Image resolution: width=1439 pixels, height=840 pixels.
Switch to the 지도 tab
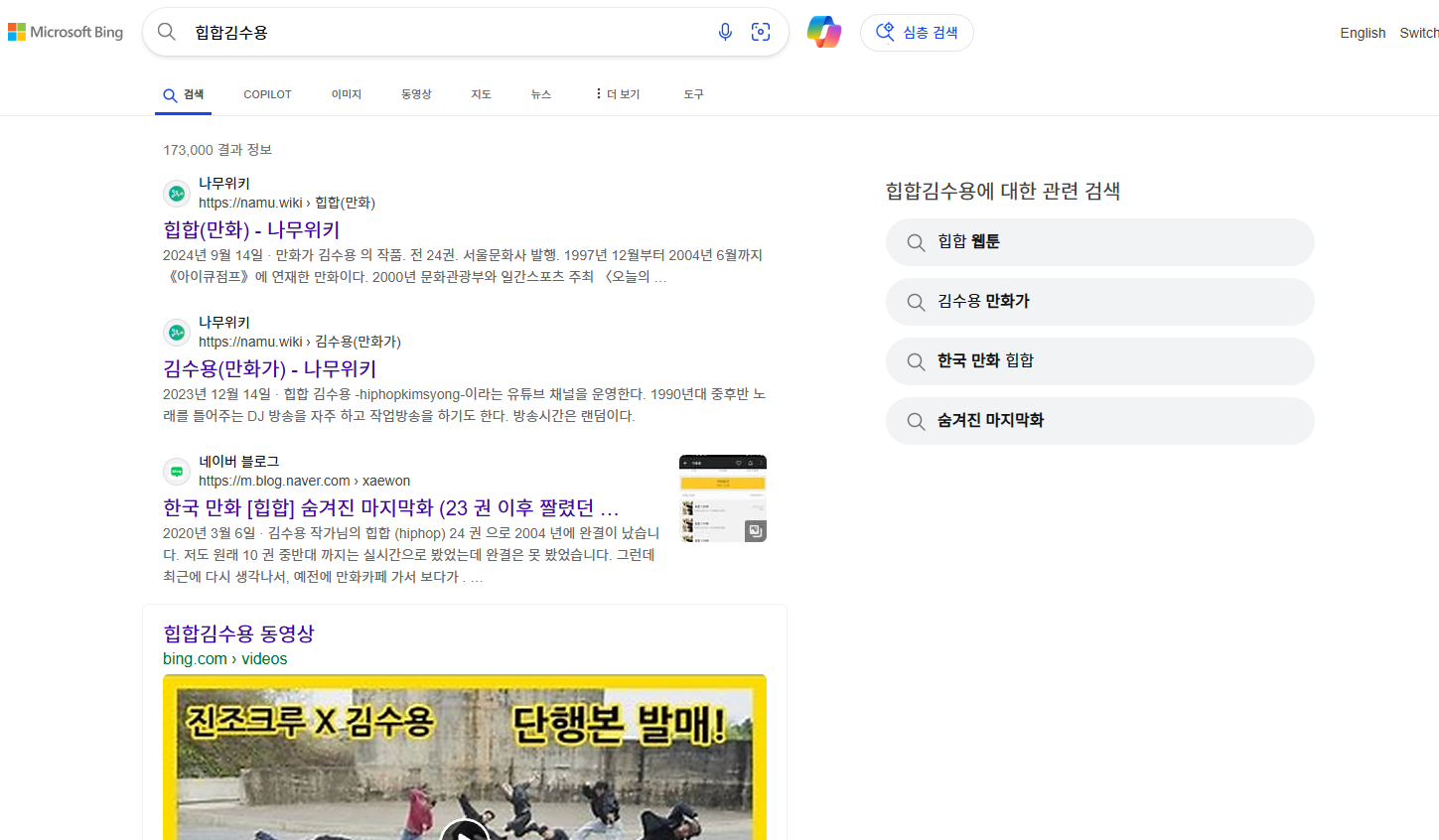tap(481, 94)
